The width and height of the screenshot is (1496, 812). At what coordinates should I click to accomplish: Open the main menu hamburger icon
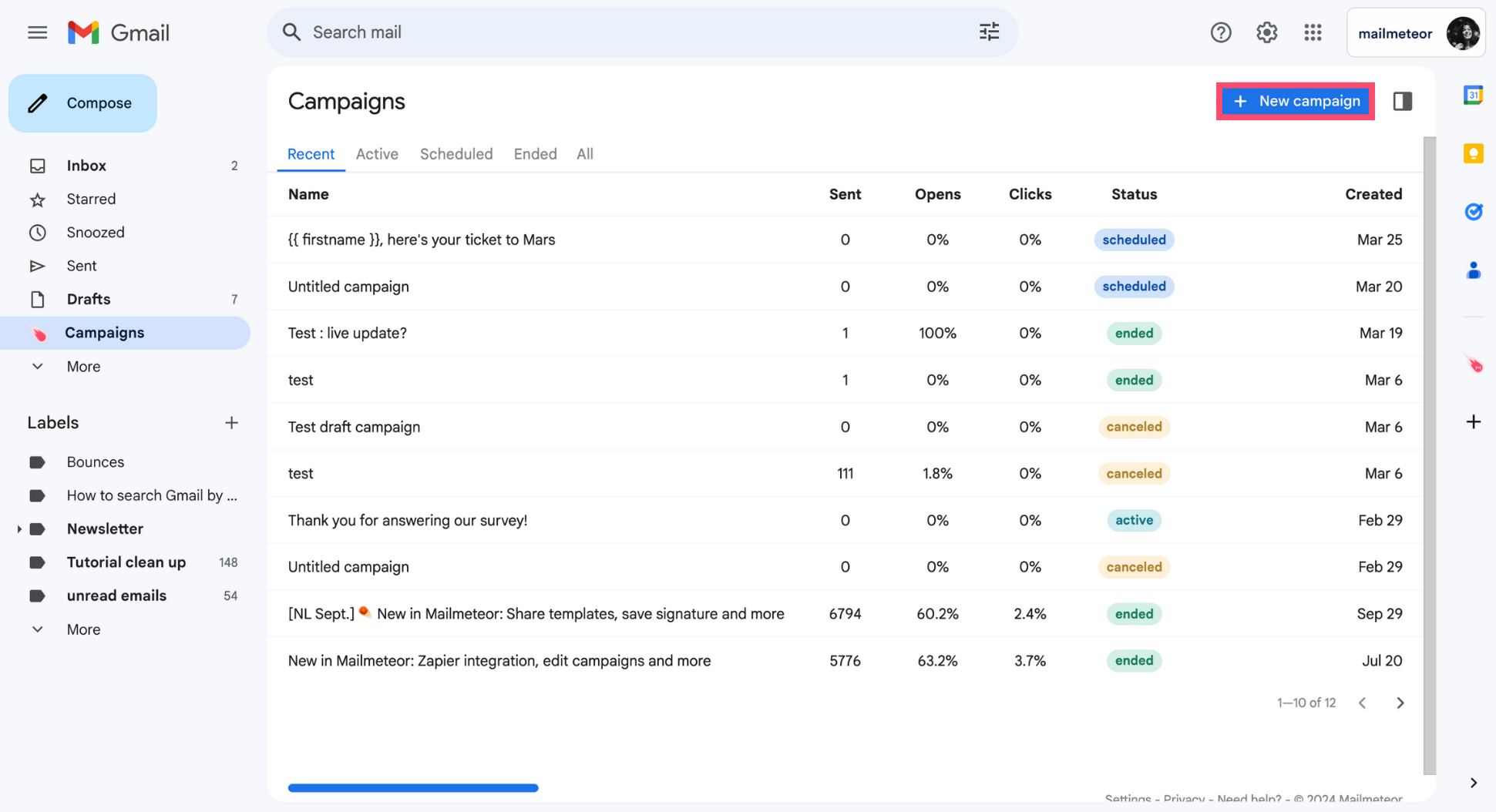tap(37, 32)
